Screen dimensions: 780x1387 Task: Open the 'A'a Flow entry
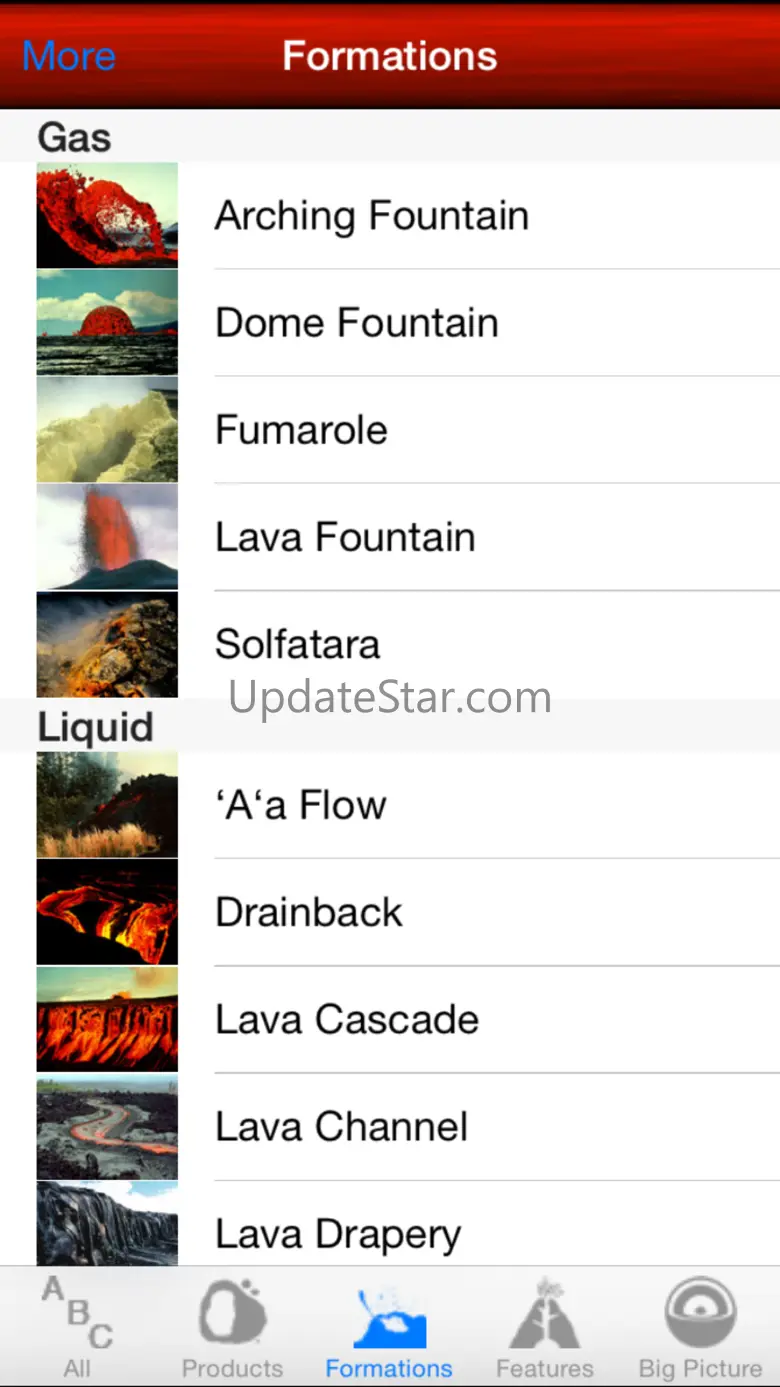point(390,805)
